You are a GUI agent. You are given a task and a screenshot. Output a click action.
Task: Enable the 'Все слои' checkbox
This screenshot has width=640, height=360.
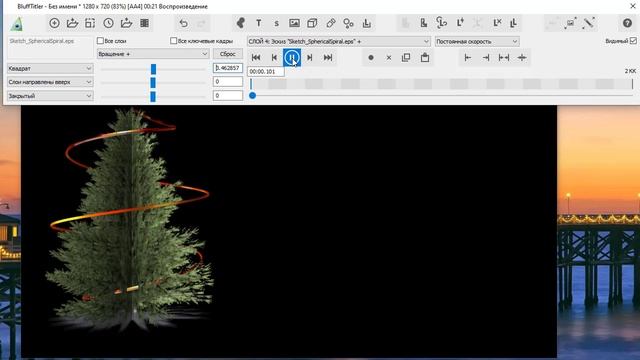point(100,41)
